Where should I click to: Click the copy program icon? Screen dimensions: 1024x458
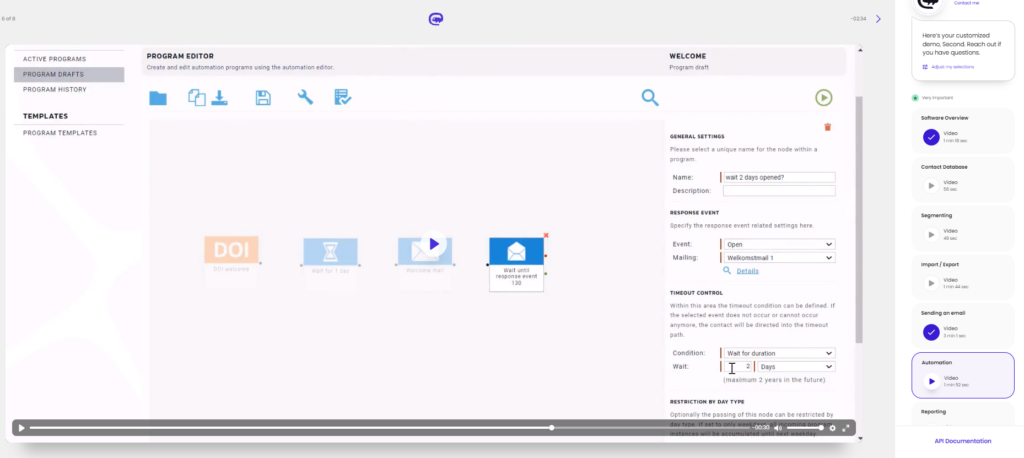197,98
